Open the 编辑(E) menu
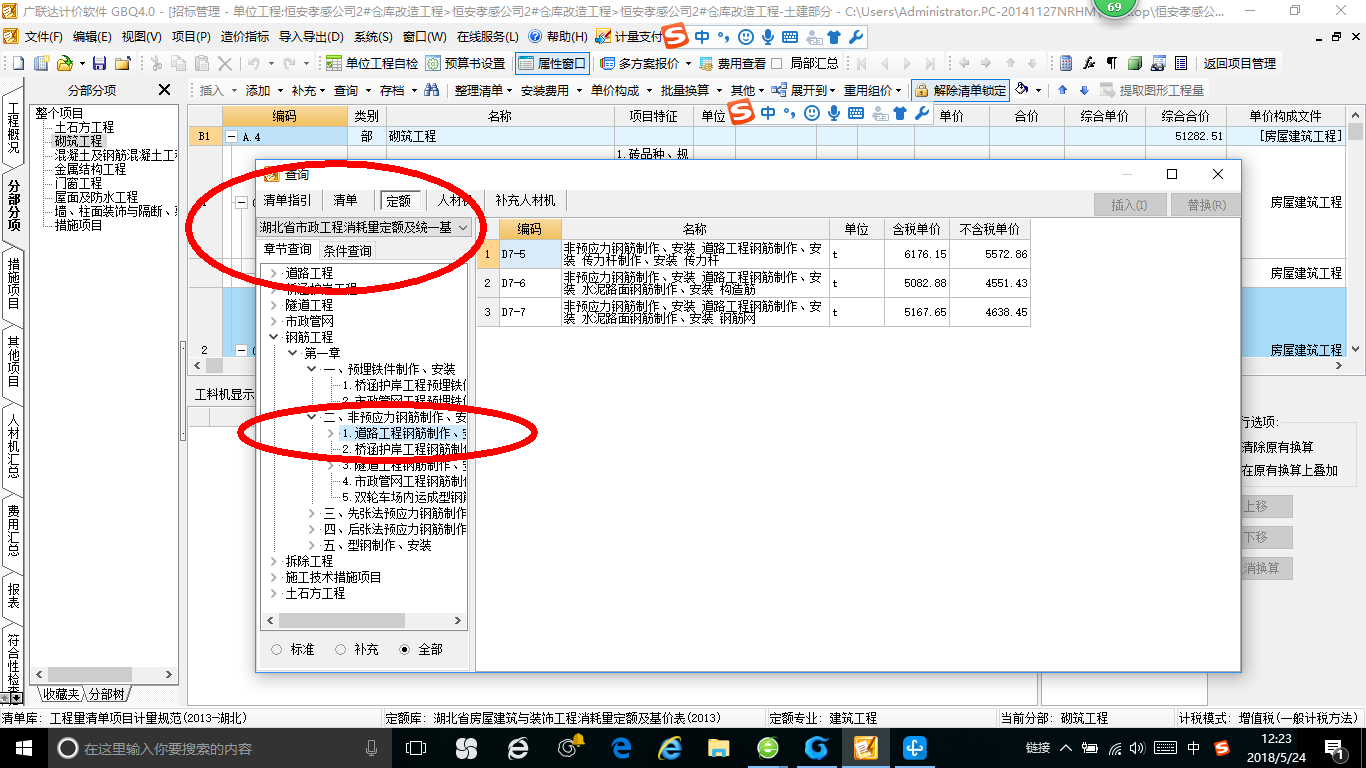 (92, 37)
